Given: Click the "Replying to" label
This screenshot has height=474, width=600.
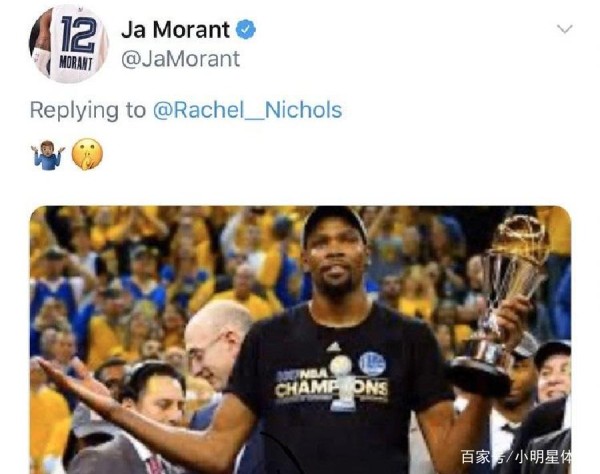Looking at the screenshot, I should pos(88,111).
